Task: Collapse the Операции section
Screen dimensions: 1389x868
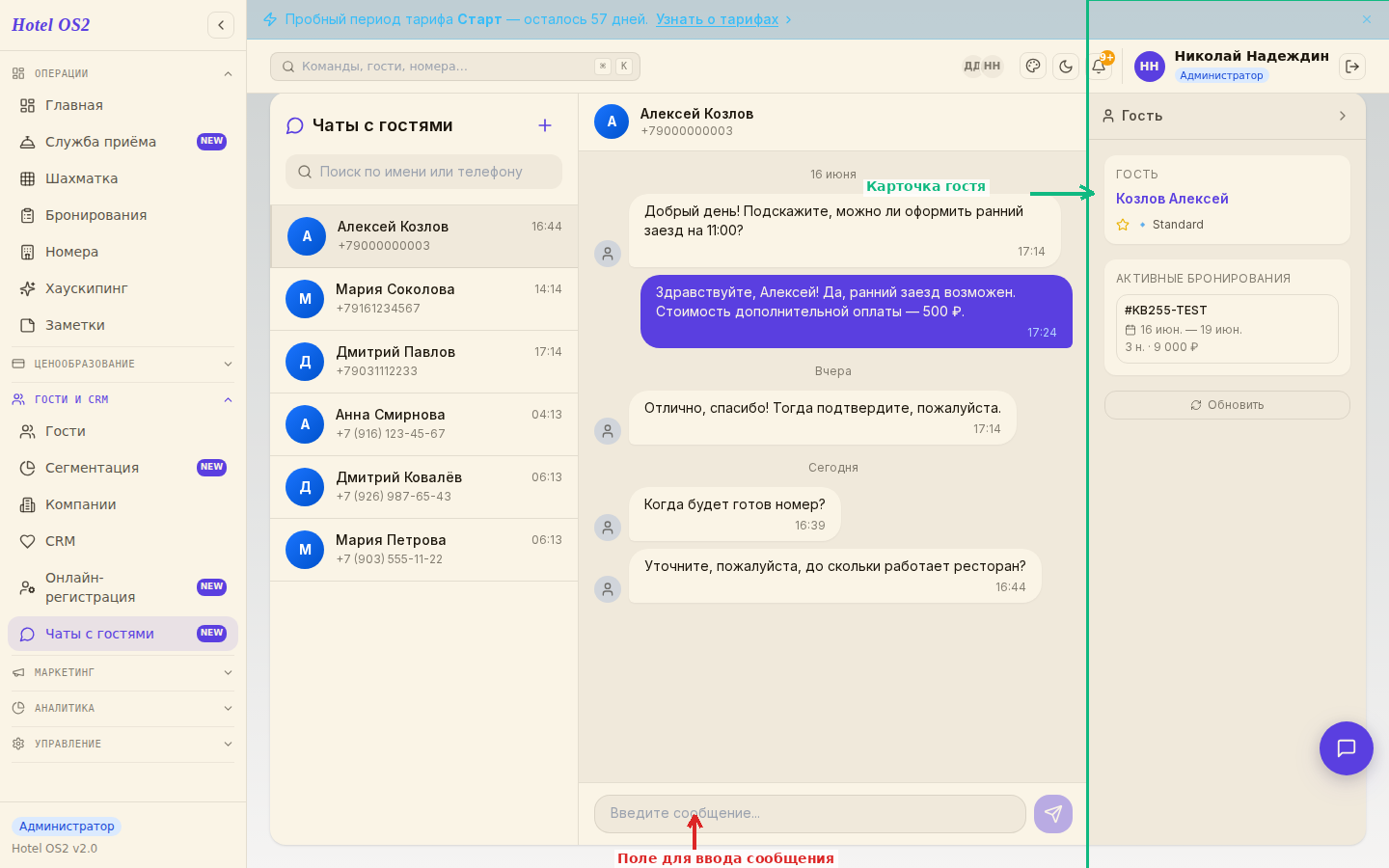Action: pyautogui.click(x=123, y=73)
